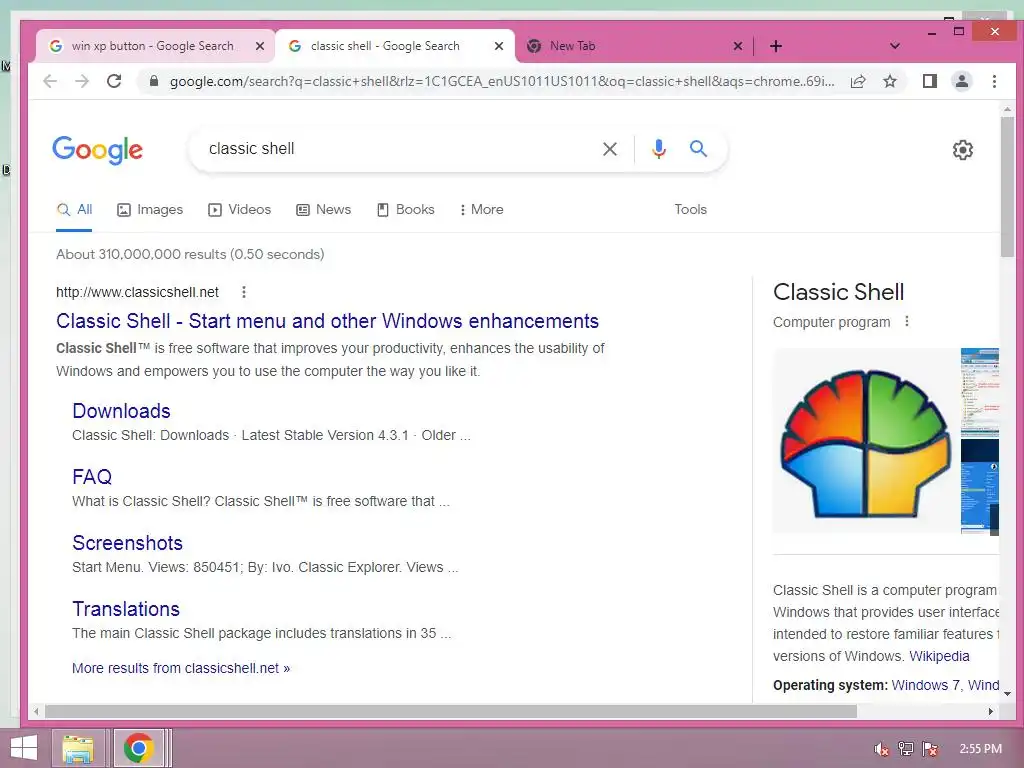Screen dimensions: 1024x768
Task: Click the scroll down arrow
Action: pyautogui.click(x=1007, y=694)
